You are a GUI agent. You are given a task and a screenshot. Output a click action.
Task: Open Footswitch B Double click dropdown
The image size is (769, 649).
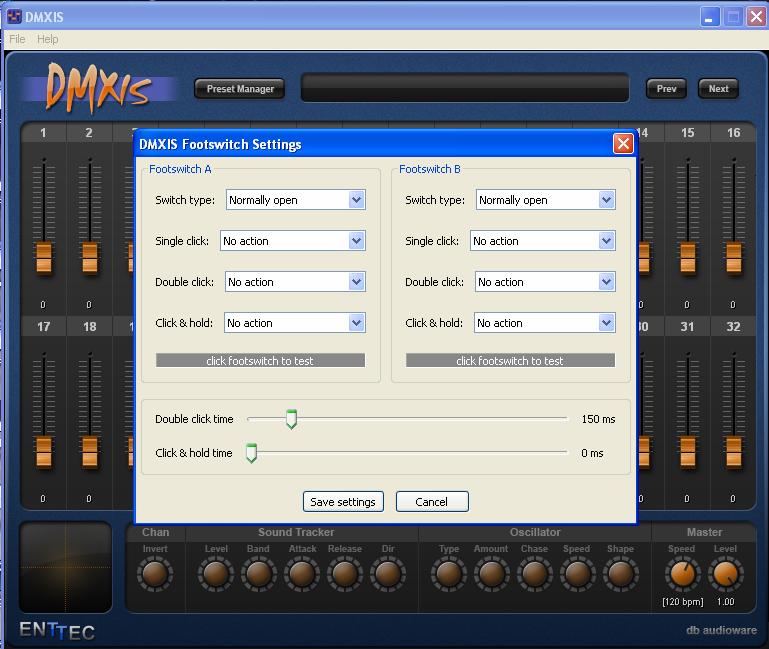[x=545, y=282]
